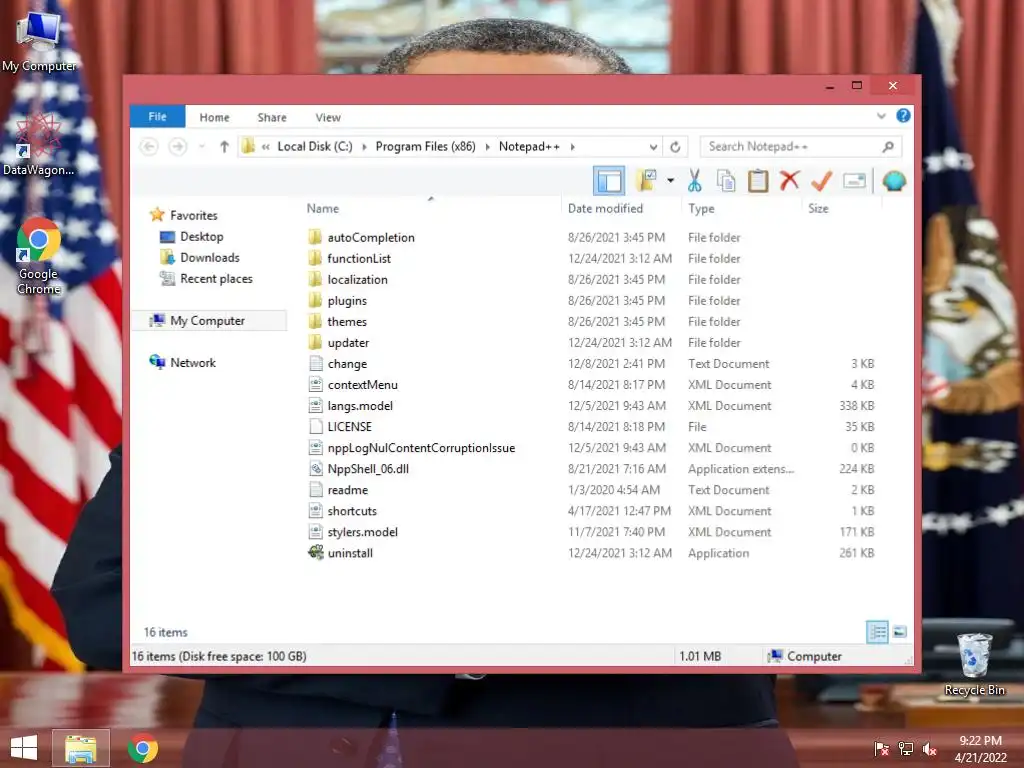Open the Windows Start button

pos(24,748)
